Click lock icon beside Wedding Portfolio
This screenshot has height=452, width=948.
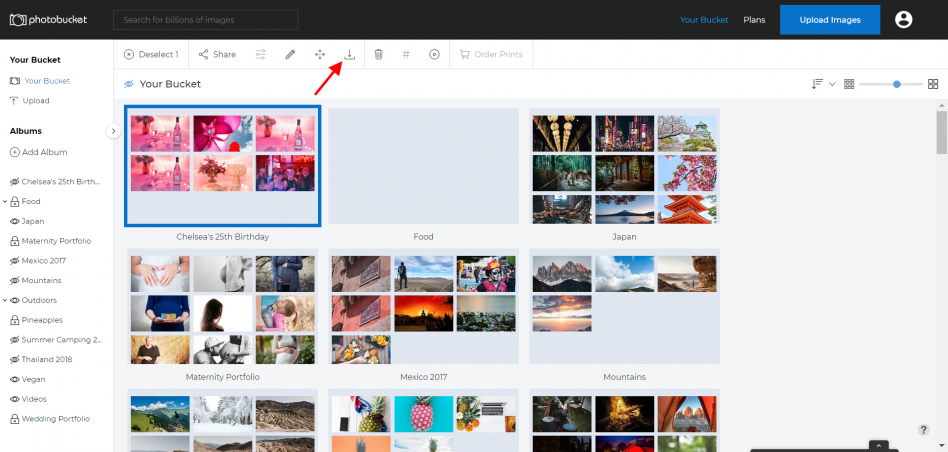click(x=15, y=419)
